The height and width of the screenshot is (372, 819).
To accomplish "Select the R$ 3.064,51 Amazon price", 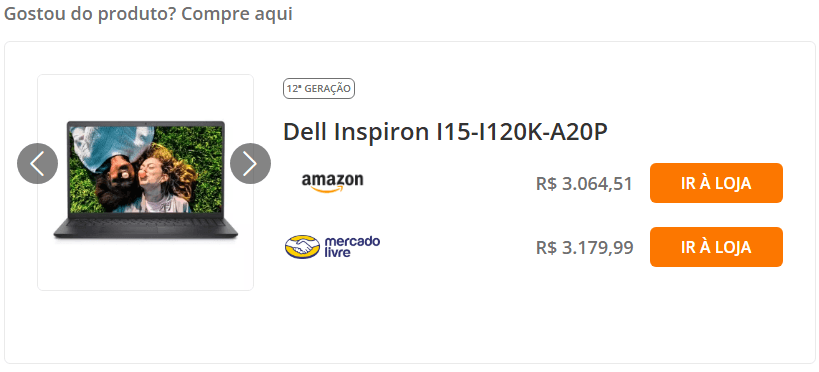I will (x=584, y=184).
